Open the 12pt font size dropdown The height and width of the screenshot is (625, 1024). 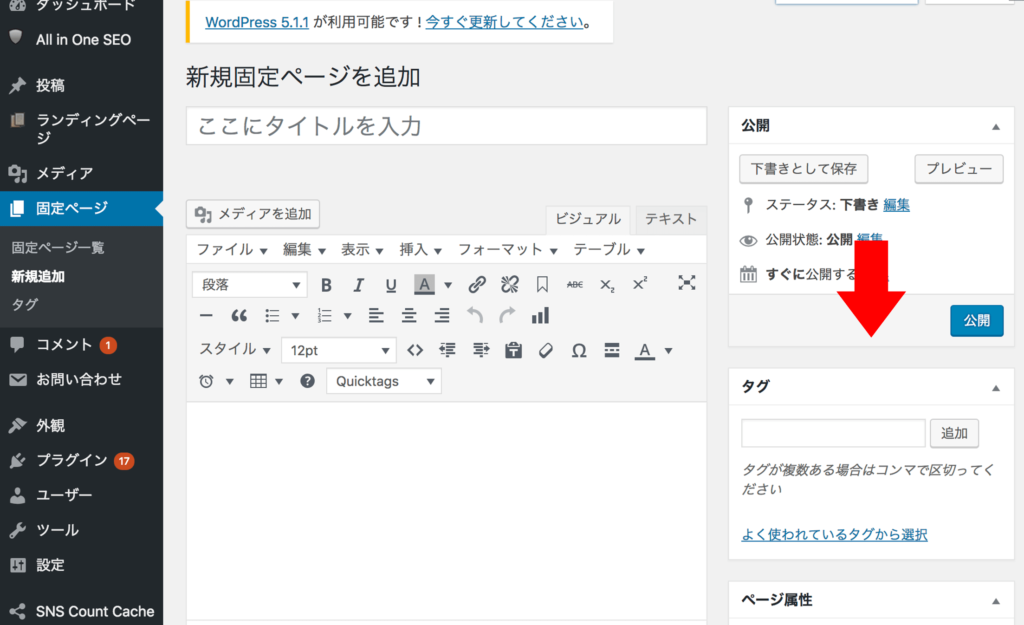(x=339, y=351)
